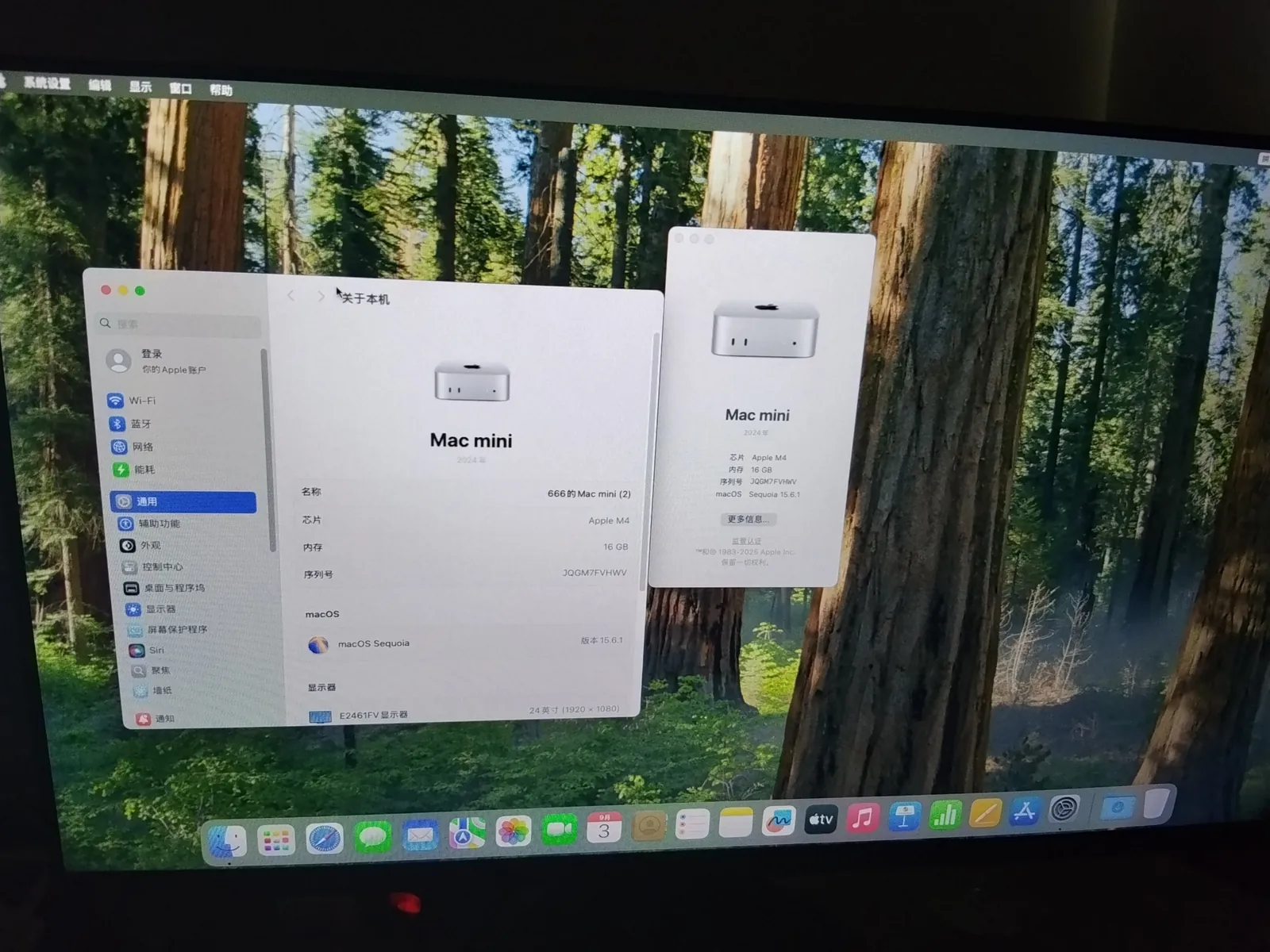Select the 通用 General item in sidebar

[x=183, y=501]
